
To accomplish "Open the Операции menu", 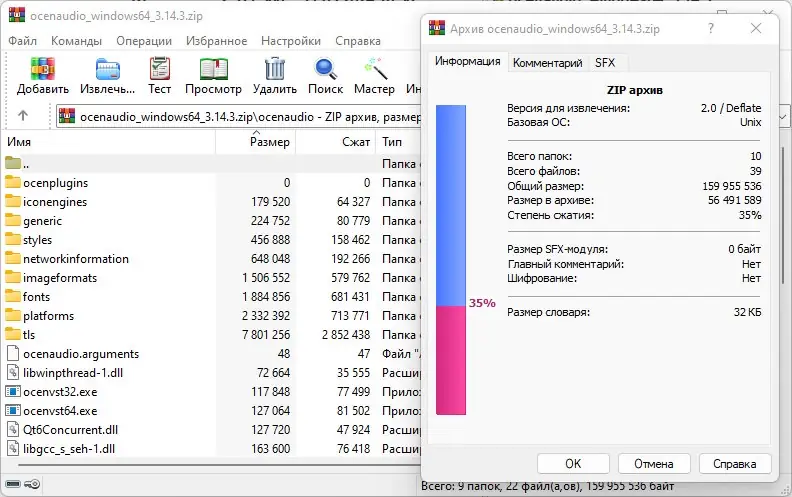I will tap(144, 41).
